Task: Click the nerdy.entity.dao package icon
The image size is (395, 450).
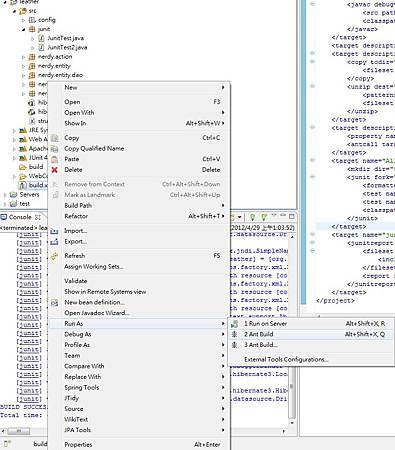Action: pos(32,75)
